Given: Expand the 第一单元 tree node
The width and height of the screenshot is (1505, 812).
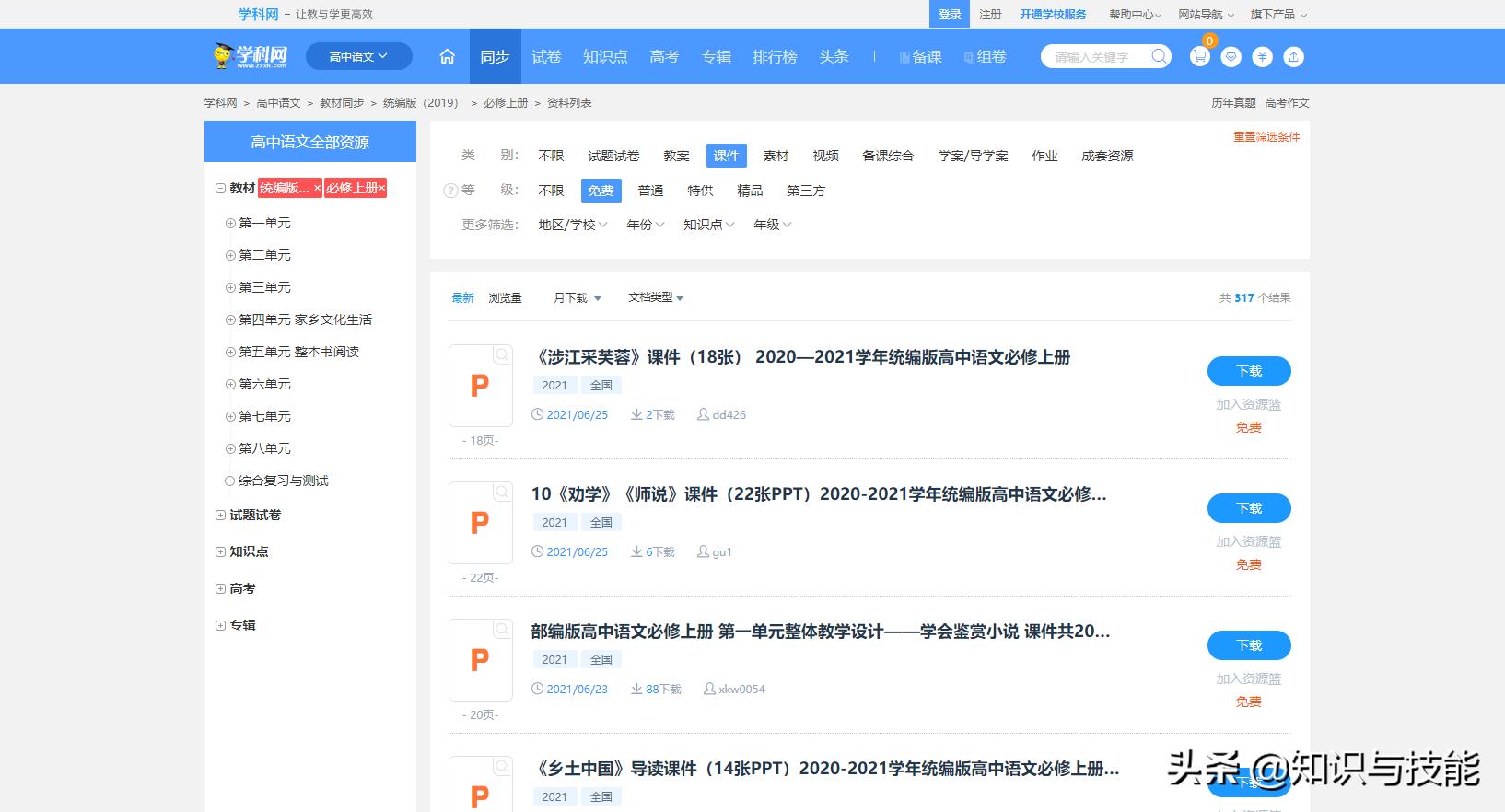Looking at the screenshot, I should 230,223.
